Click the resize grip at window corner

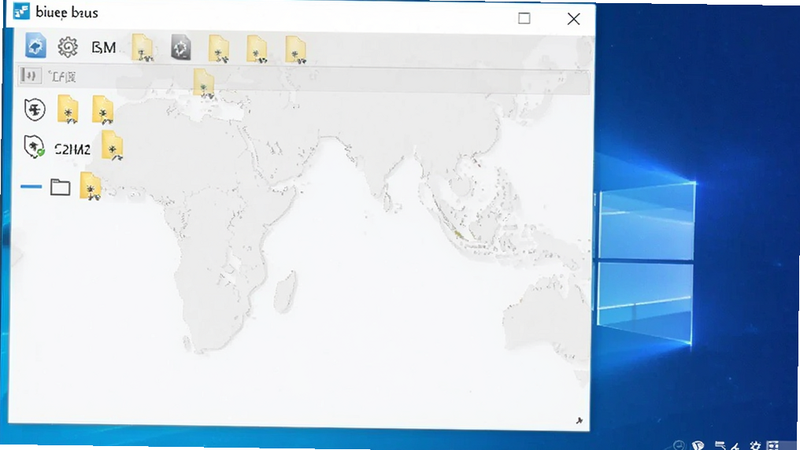point(579,420)
